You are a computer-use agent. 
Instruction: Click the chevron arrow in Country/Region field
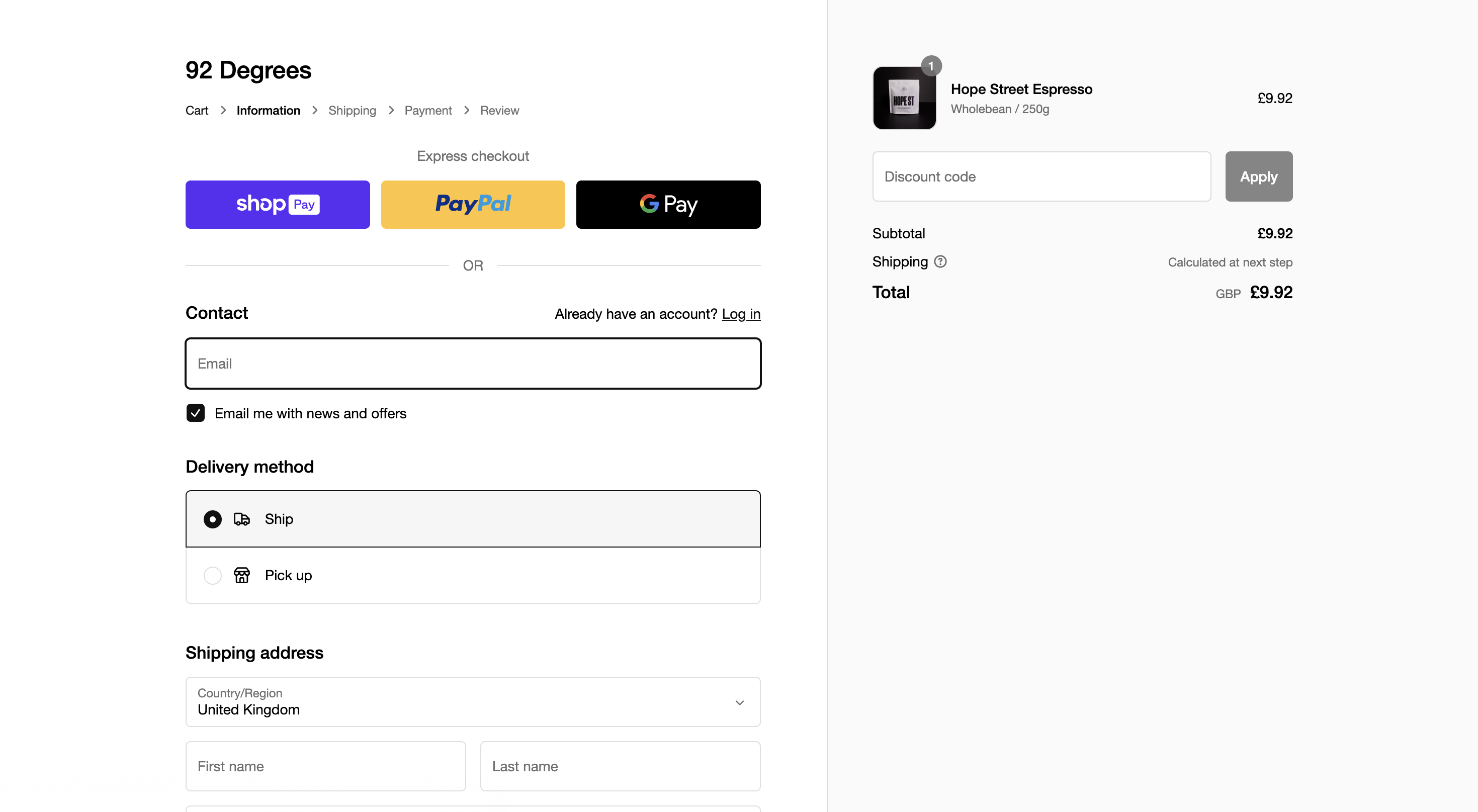(739, 702)
